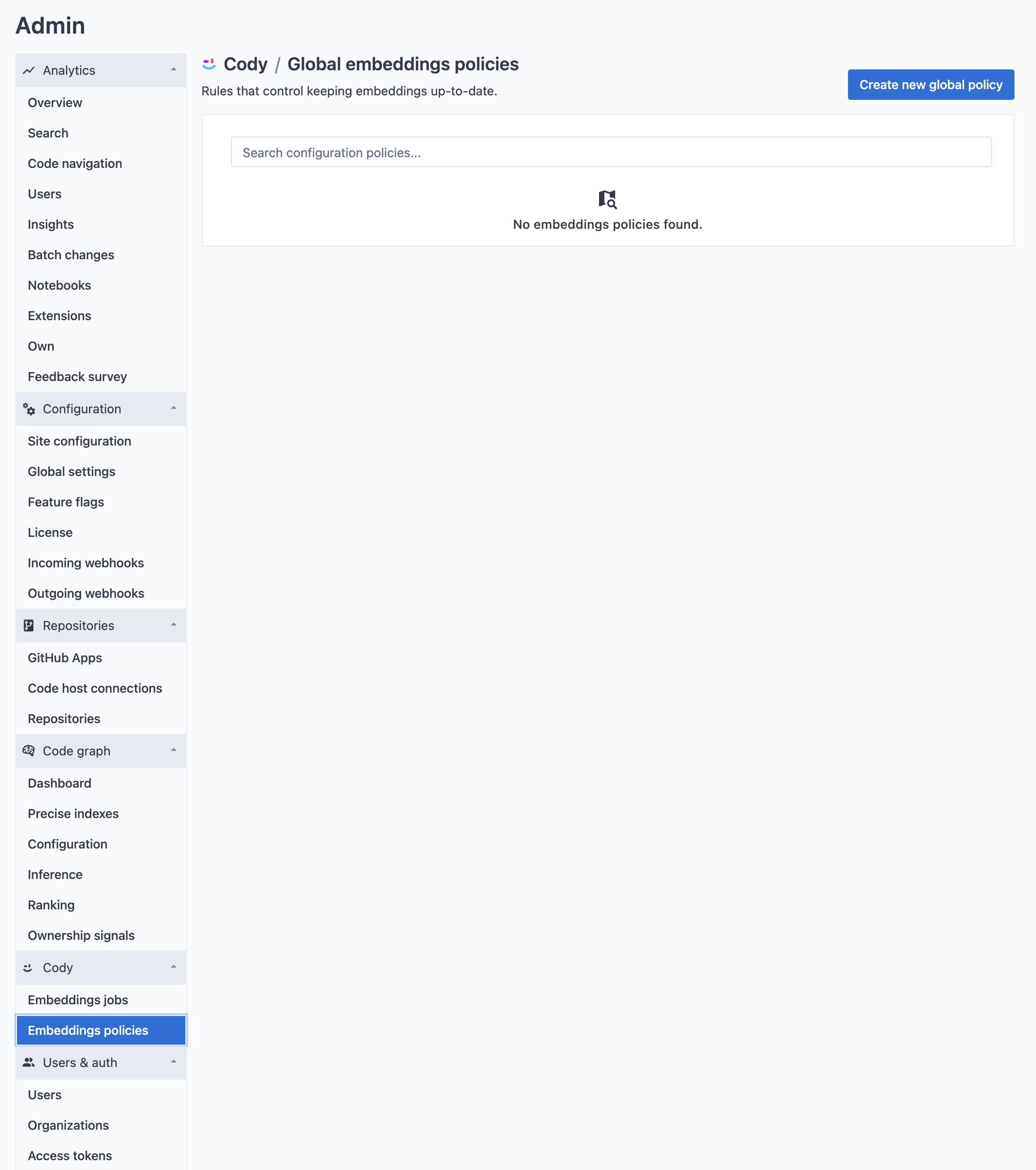1036x1170 pixels.
Task: Open the Global settings link
Action: tap(71, 471)
